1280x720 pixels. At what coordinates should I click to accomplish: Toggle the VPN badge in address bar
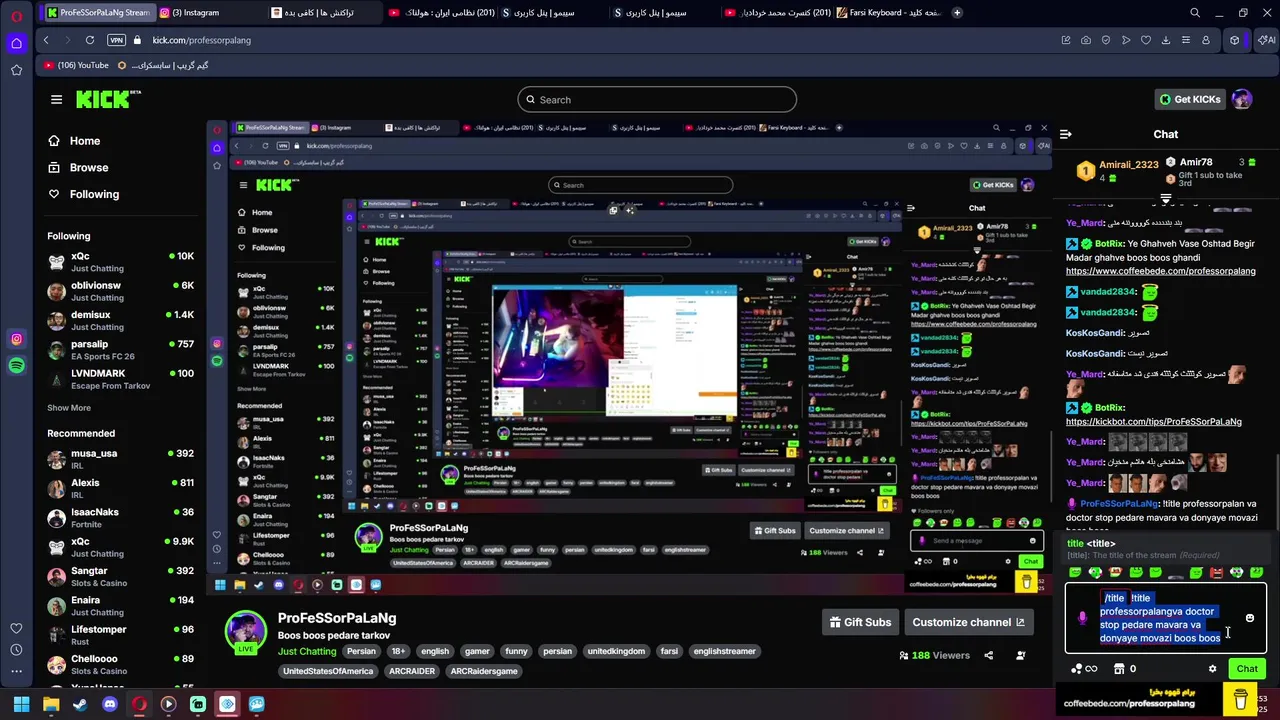[x=117, y=40]
